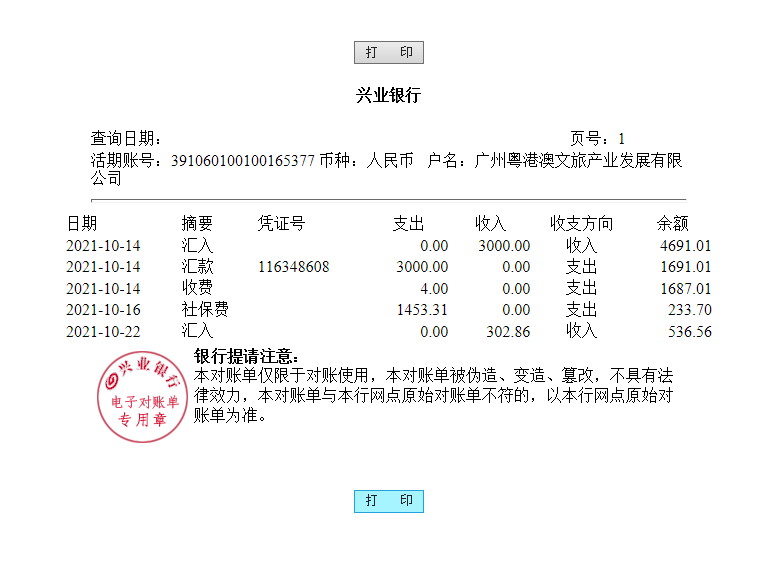Click the balance 1691.01

point(685,267)
